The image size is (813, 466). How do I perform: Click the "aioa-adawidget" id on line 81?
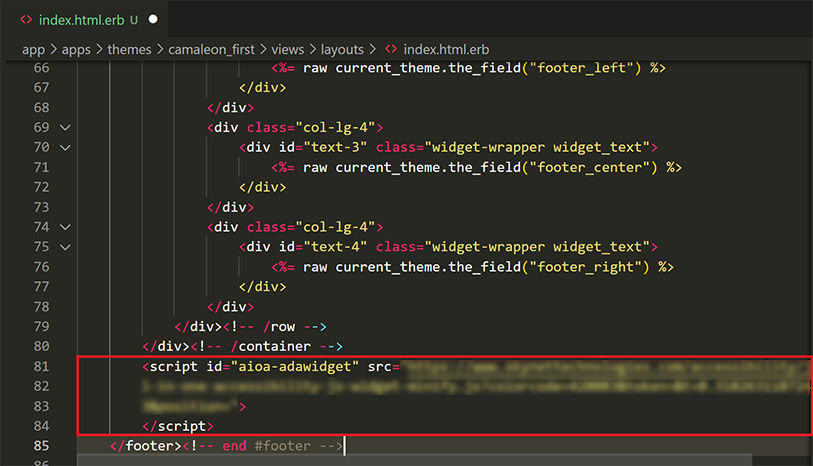(295, 366)
